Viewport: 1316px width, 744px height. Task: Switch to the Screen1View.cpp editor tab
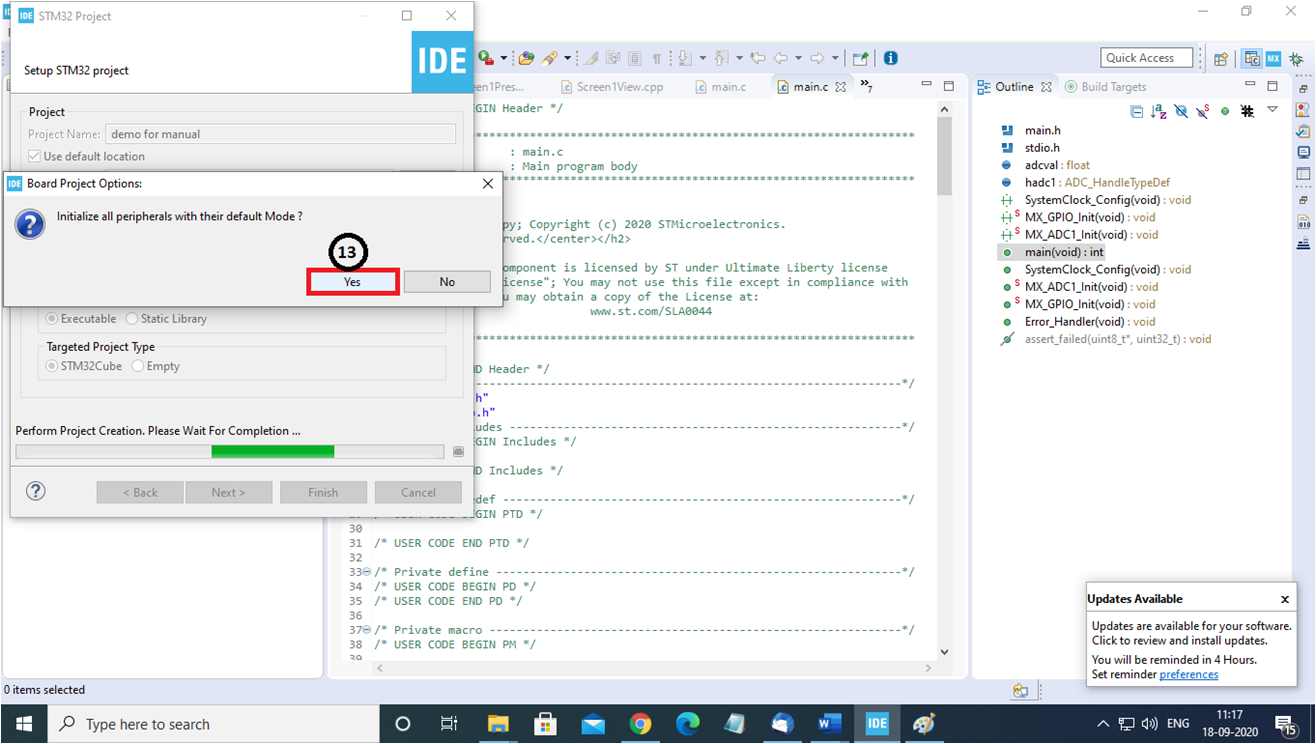pos(611,87)
